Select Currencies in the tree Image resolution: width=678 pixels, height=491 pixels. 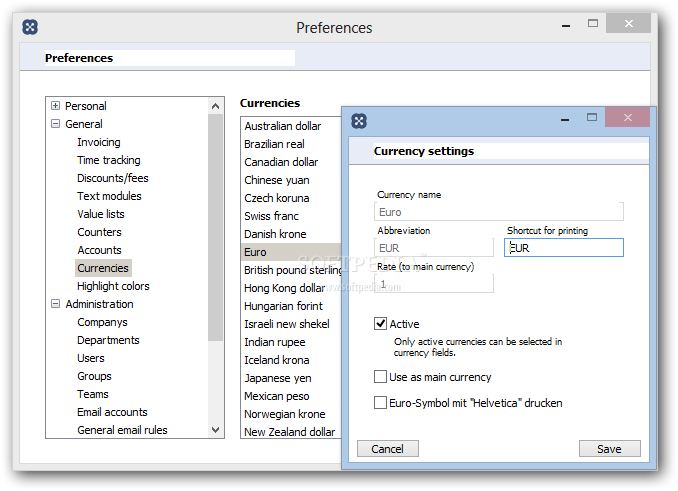[x=103, y=268]
